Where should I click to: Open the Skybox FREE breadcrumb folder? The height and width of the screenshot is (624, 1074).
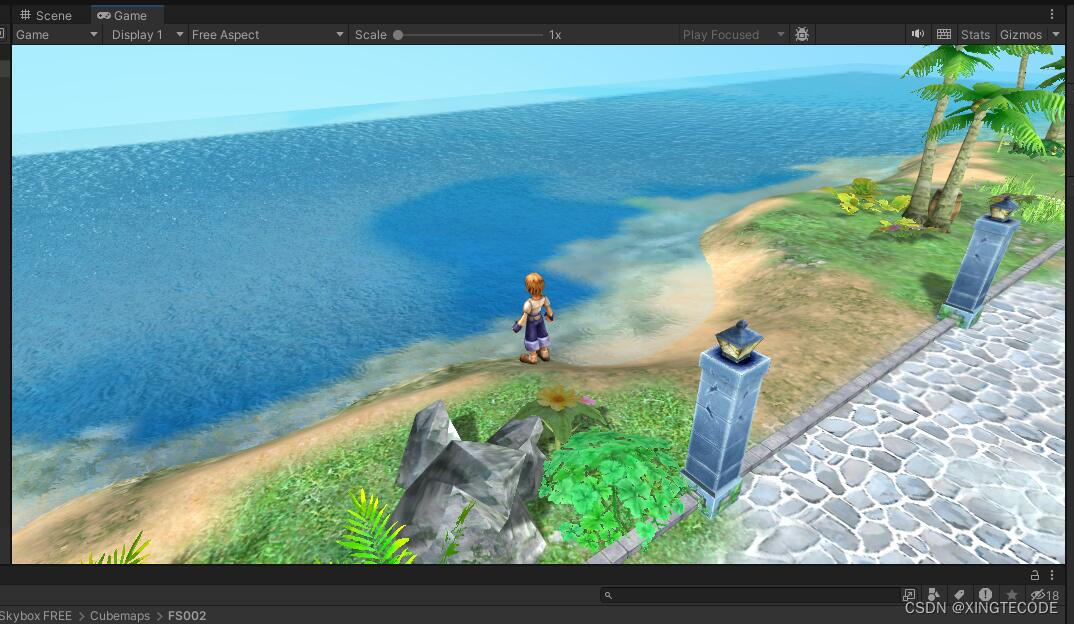36,616
